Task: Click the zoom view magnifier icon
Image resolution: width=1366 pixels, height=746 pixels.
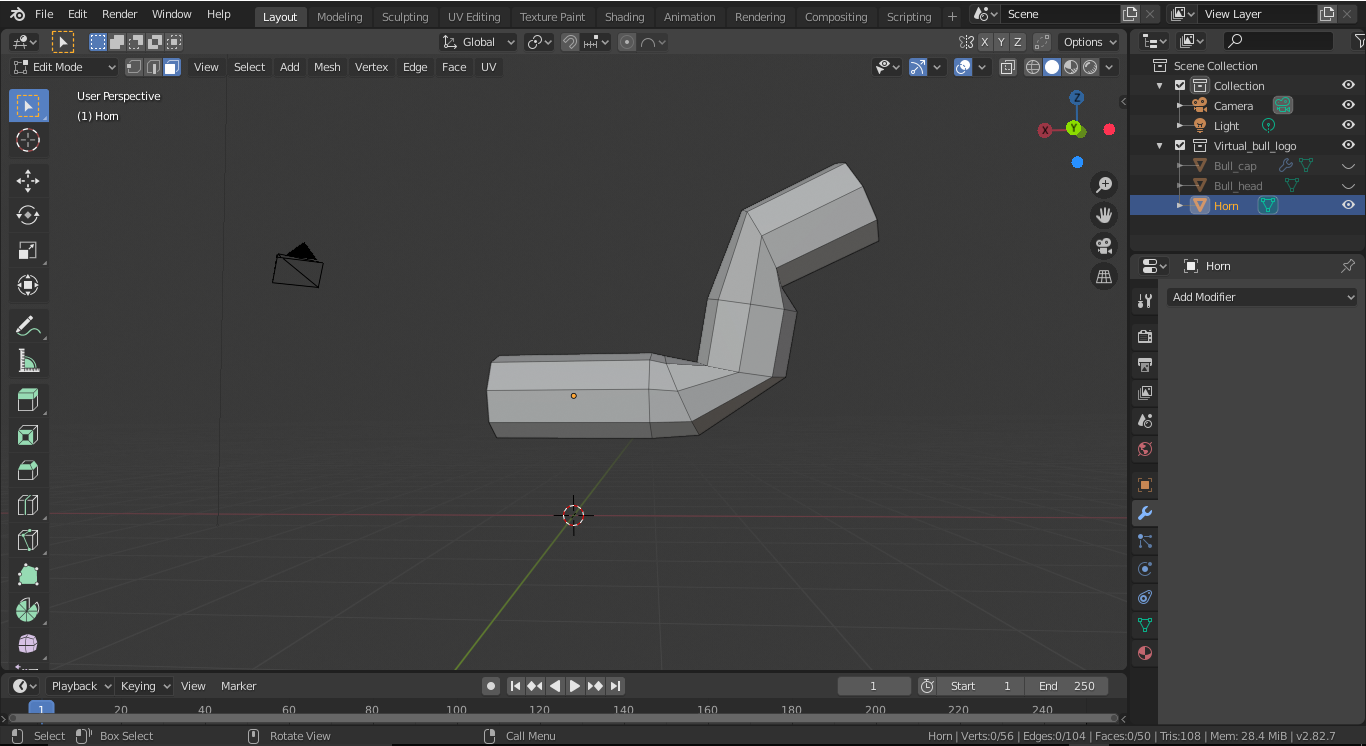Action: click(x=1104, y=185)
